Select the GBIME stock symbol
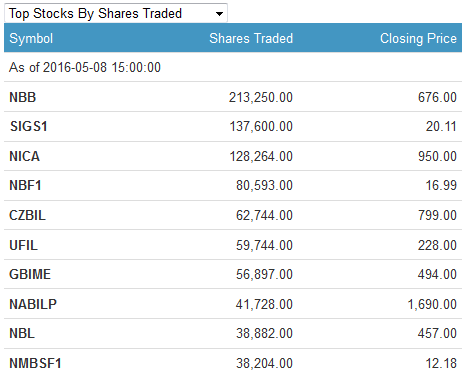Screen dimensions: 474x374 click(30, 274)
